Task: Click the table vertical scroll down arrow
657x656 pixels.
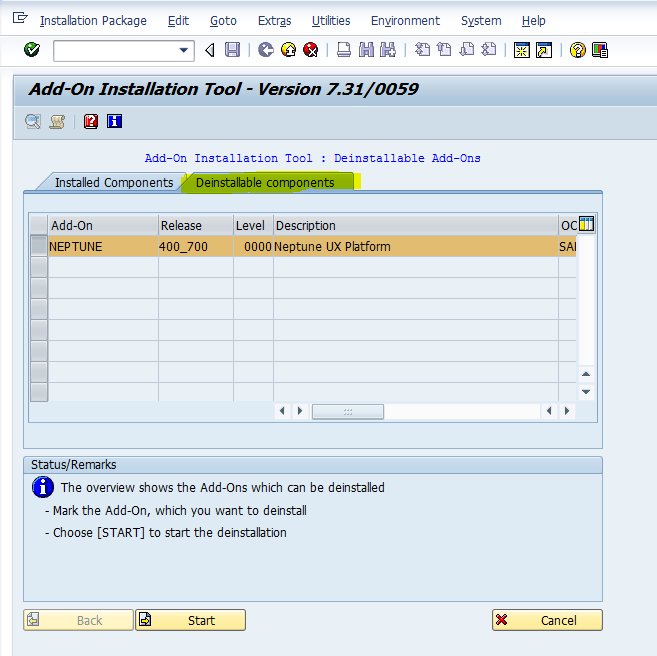Action: click(586, 392)
